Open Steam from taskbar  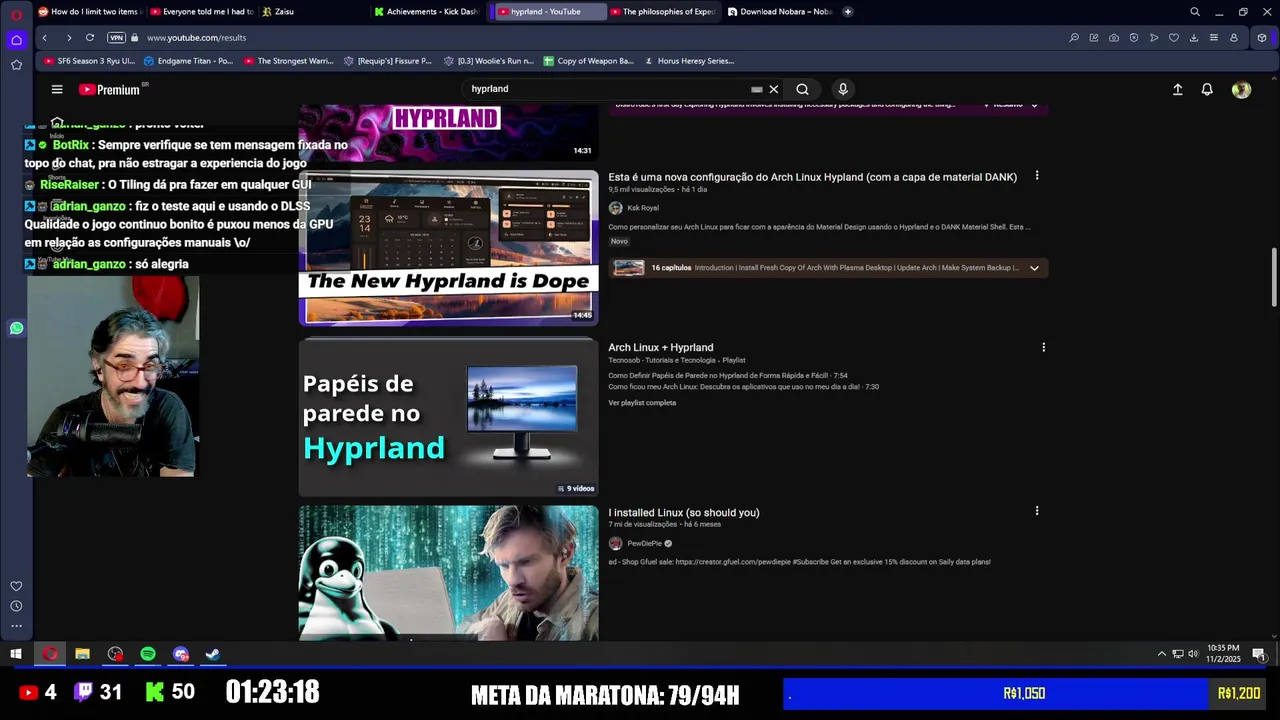pos(213,654)
